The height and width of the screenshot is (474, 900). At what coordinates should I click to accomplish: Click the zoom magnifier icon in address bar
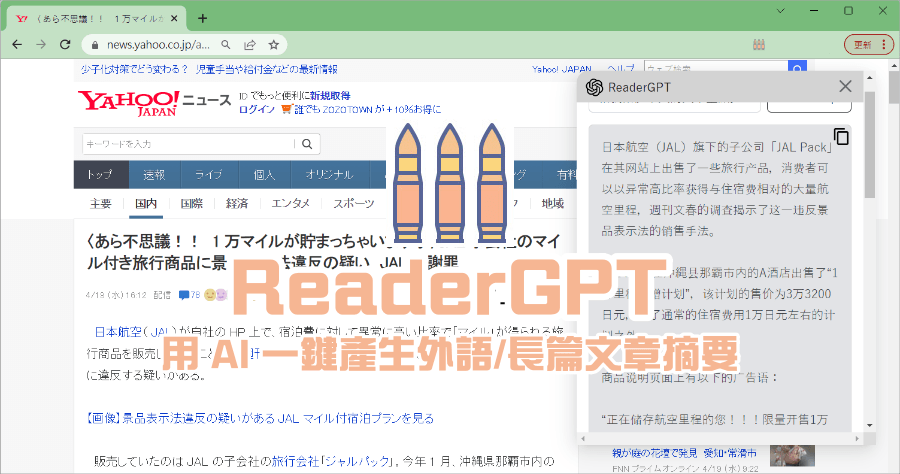(x=226, y=44)
